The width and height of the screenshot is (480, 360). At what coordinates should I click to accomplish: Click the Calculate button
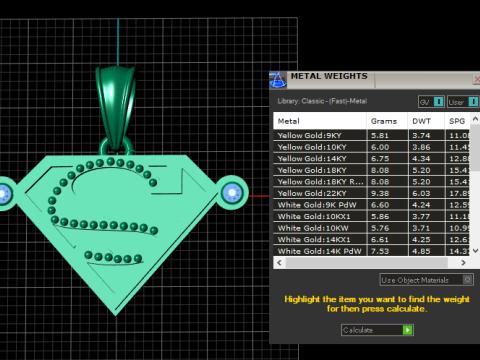click(x=377, y=330)
